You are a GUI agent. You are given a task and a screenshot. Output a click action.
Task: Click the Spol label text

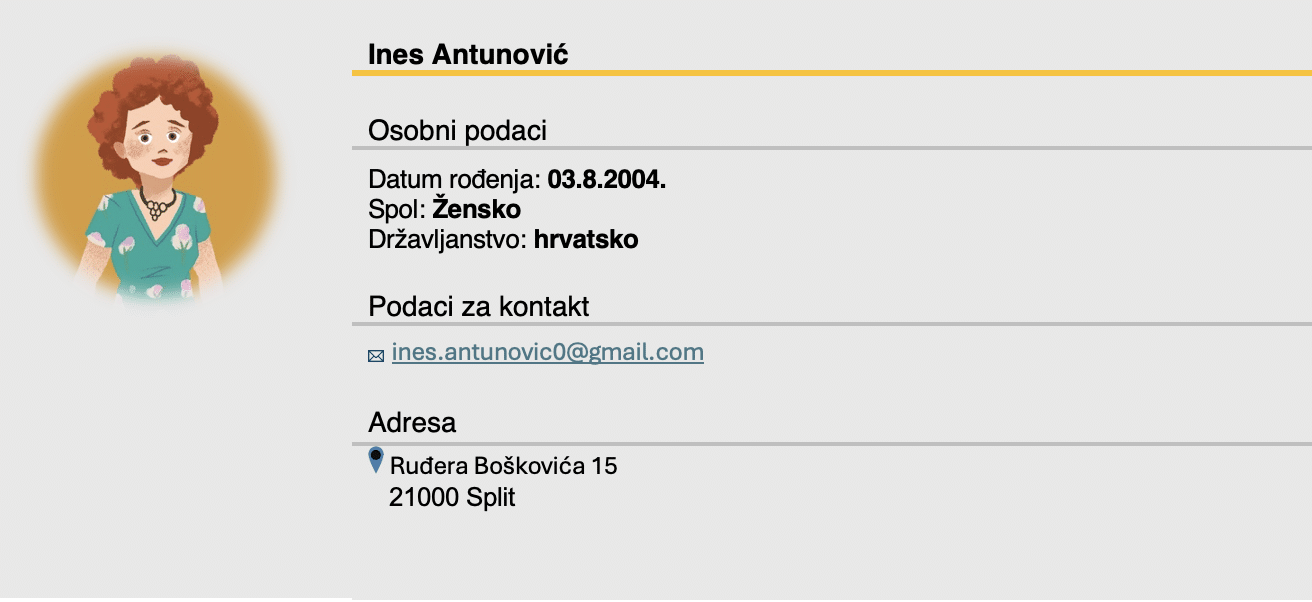pyautogui.click(x=397, y=210)
